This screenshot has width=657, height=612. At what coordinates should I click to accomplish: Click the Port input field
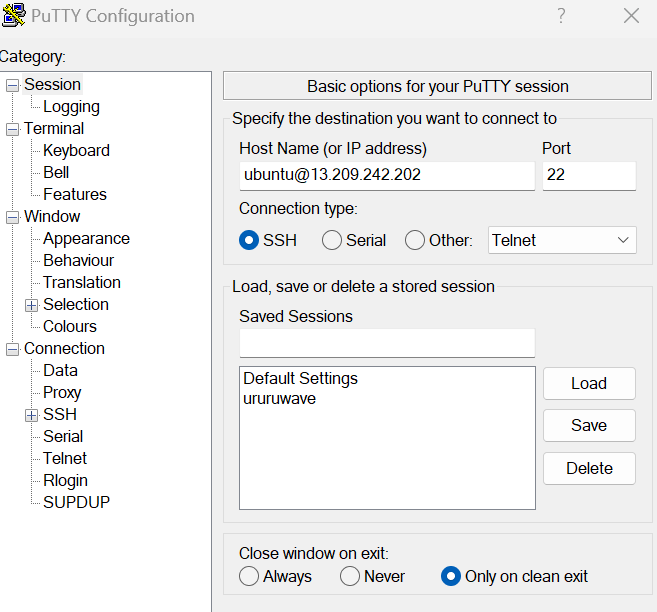pos(589,176)
